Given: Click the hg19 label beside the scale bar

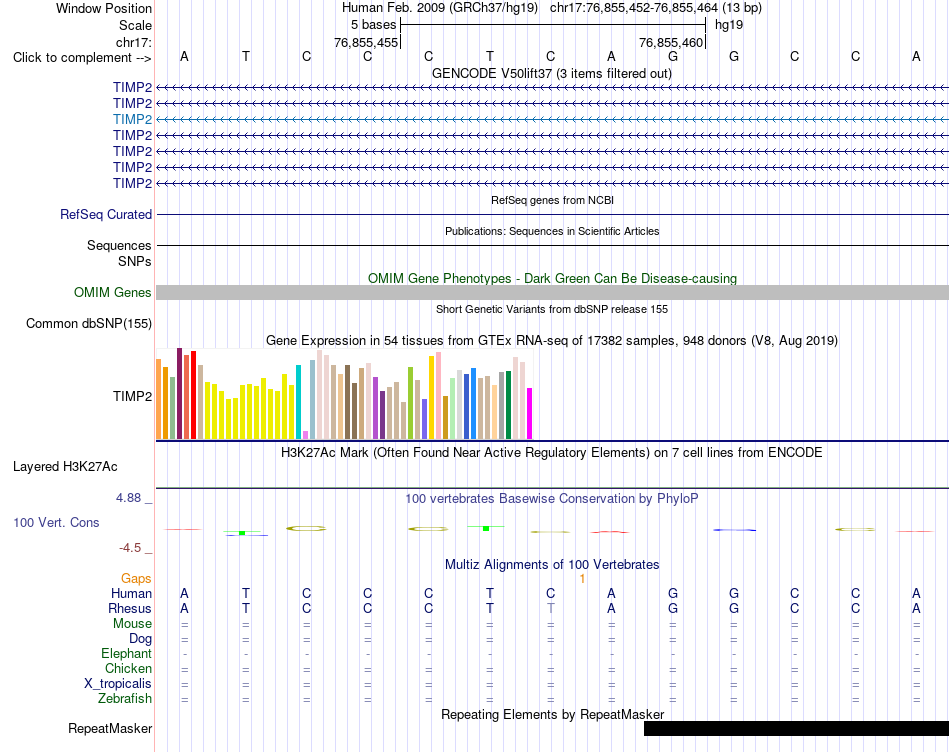Looking at the screenshot, I should (x=729, y=25).
